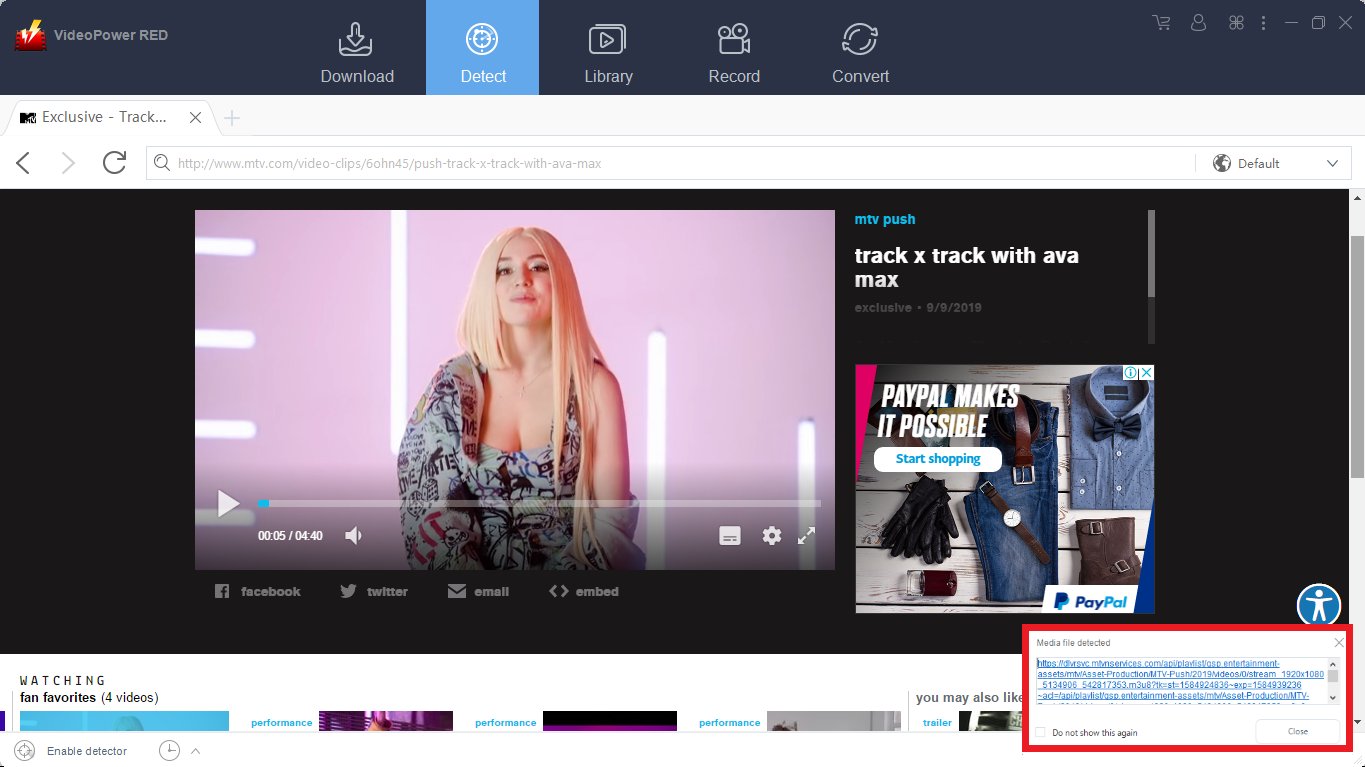
Task: Reload the current page
Action: pyautogui.click(x=114, y=162)
